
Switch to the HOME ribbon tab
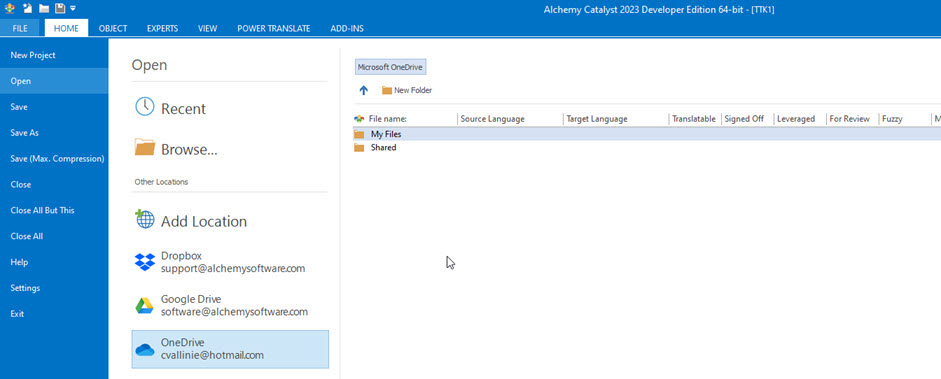66,28
